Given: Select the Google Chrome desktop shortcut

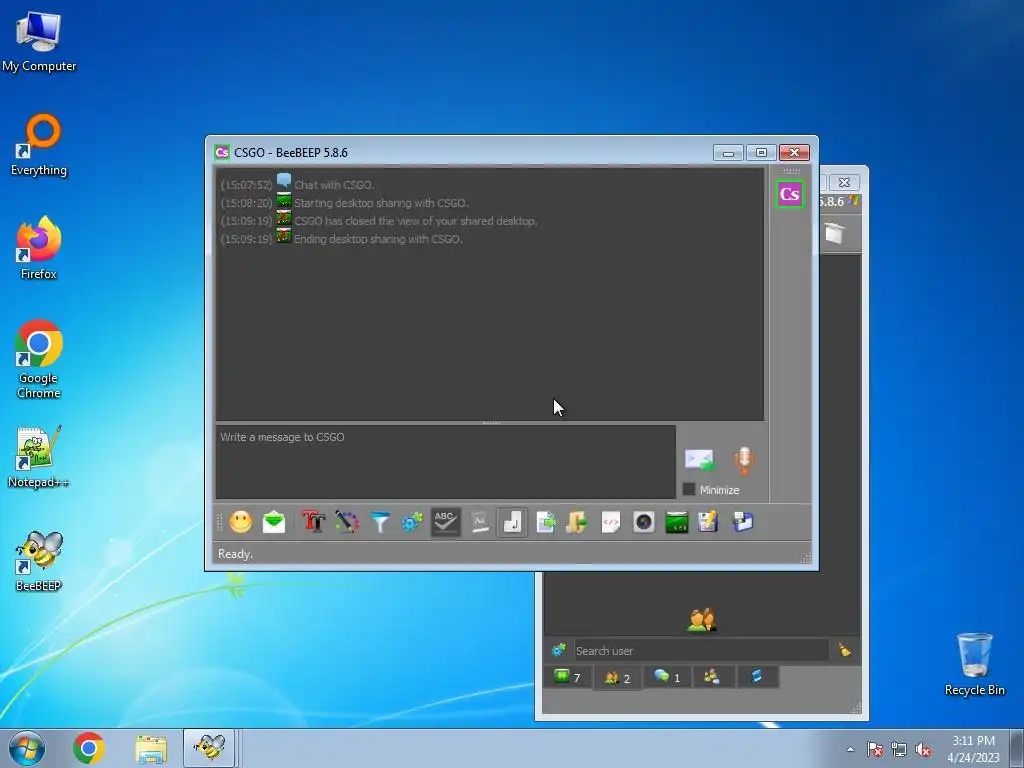Looking at the screenshot, I should [x=39, y=359].
